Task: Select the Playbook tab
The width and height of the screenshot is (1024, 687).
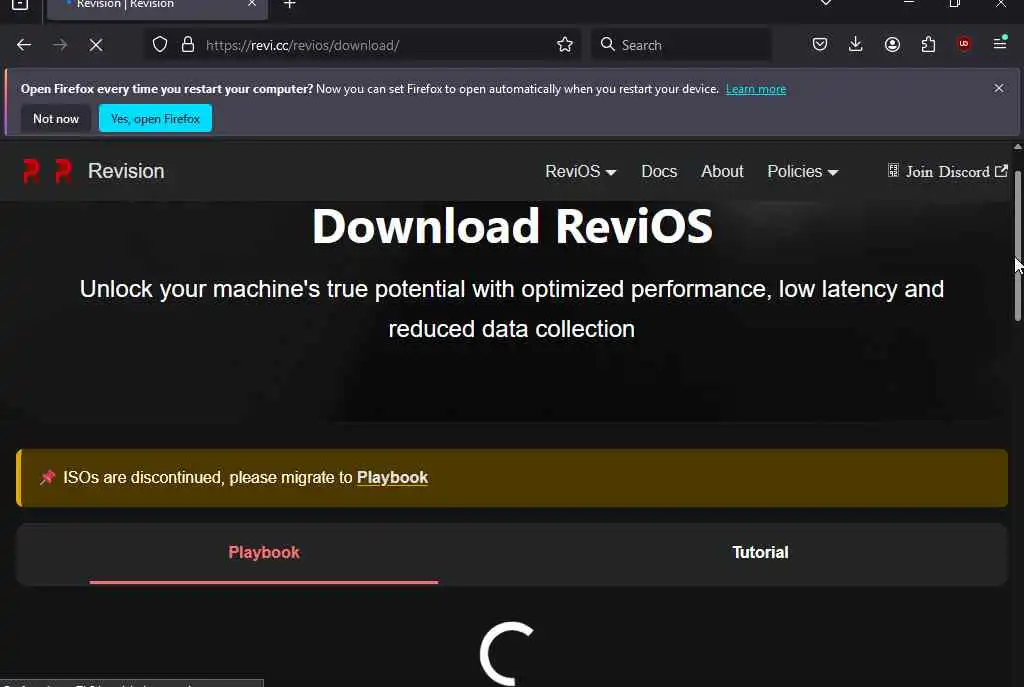Action: (x=264, y=552)
